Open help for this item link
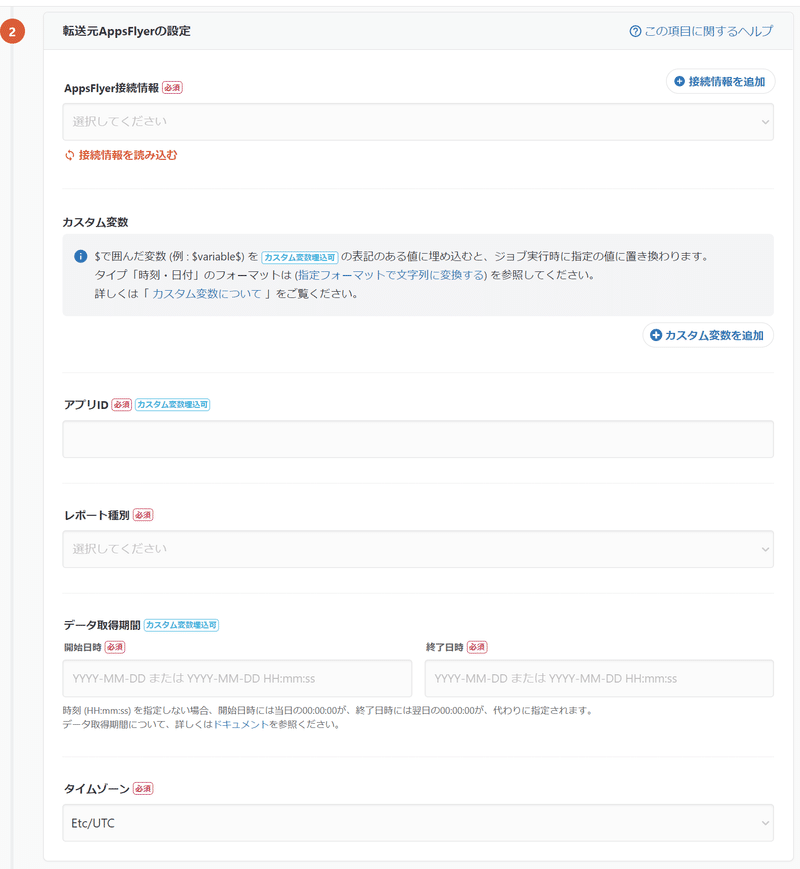 pyautogui.click(x=701, y=31)
